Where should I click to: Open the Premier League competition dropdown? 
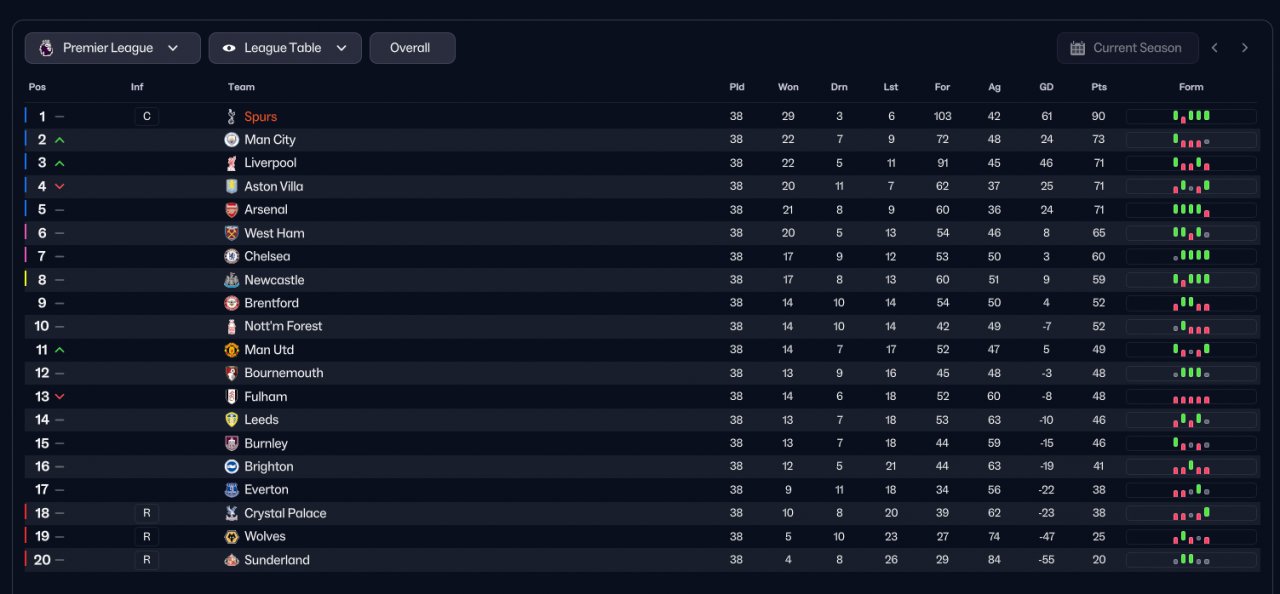coord(109,48)
